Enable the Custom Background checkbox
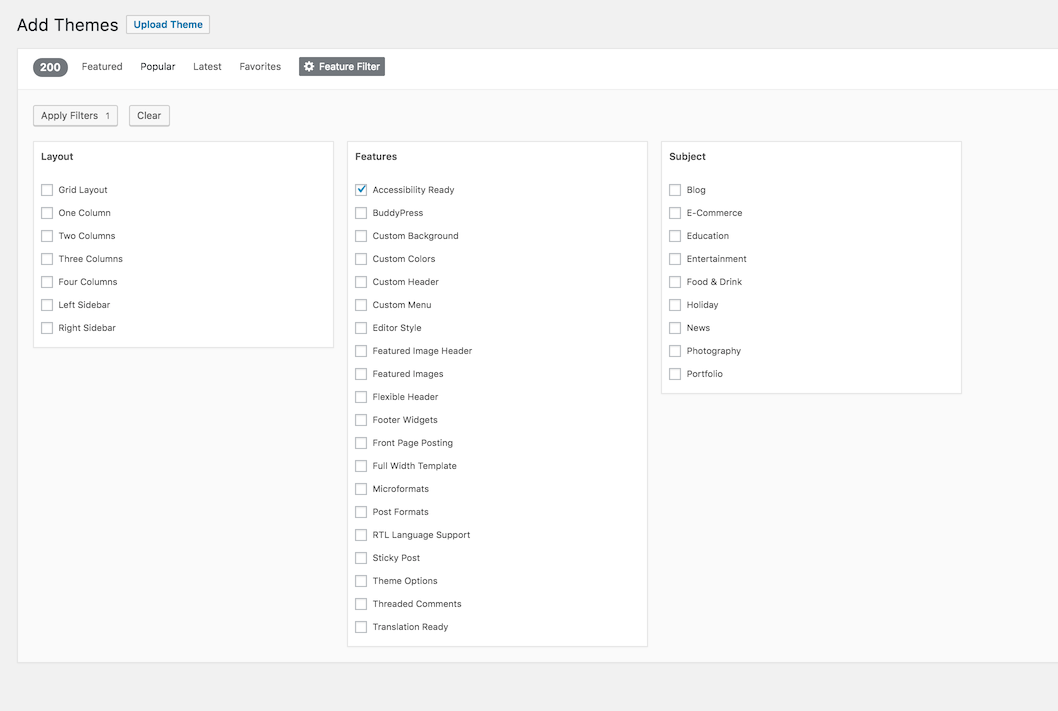The image size is (1058, 711). (361, 235)
